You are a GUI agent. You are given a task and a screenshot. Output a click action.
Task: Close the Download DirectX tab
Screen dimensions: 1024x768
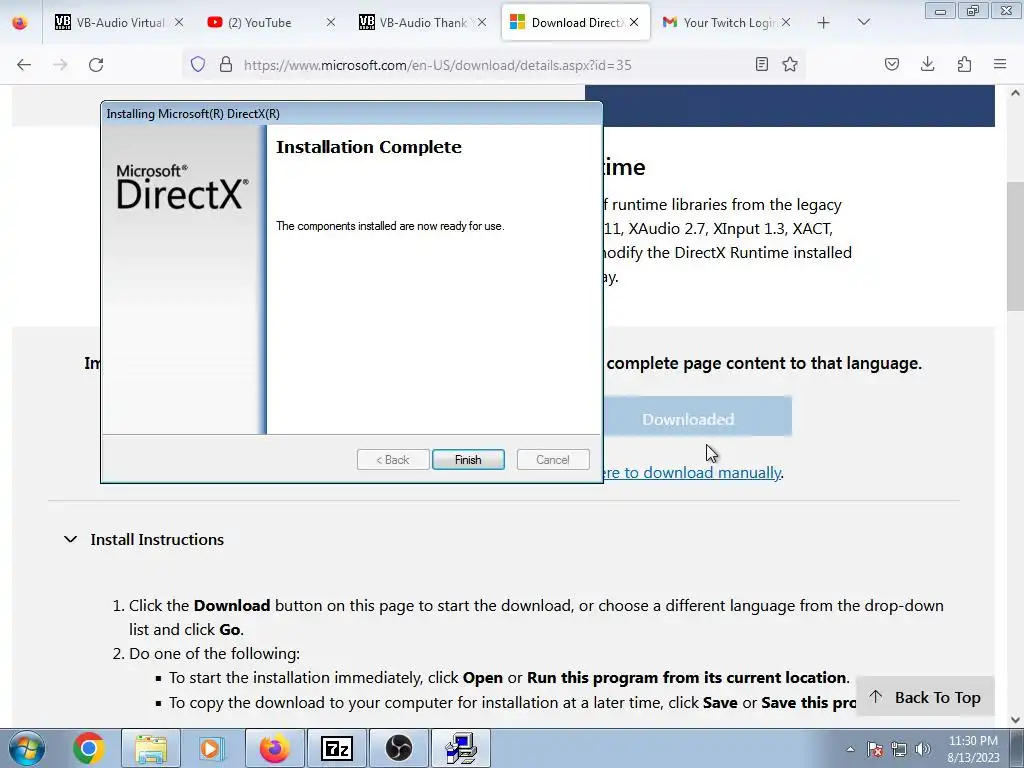(634, 22)
